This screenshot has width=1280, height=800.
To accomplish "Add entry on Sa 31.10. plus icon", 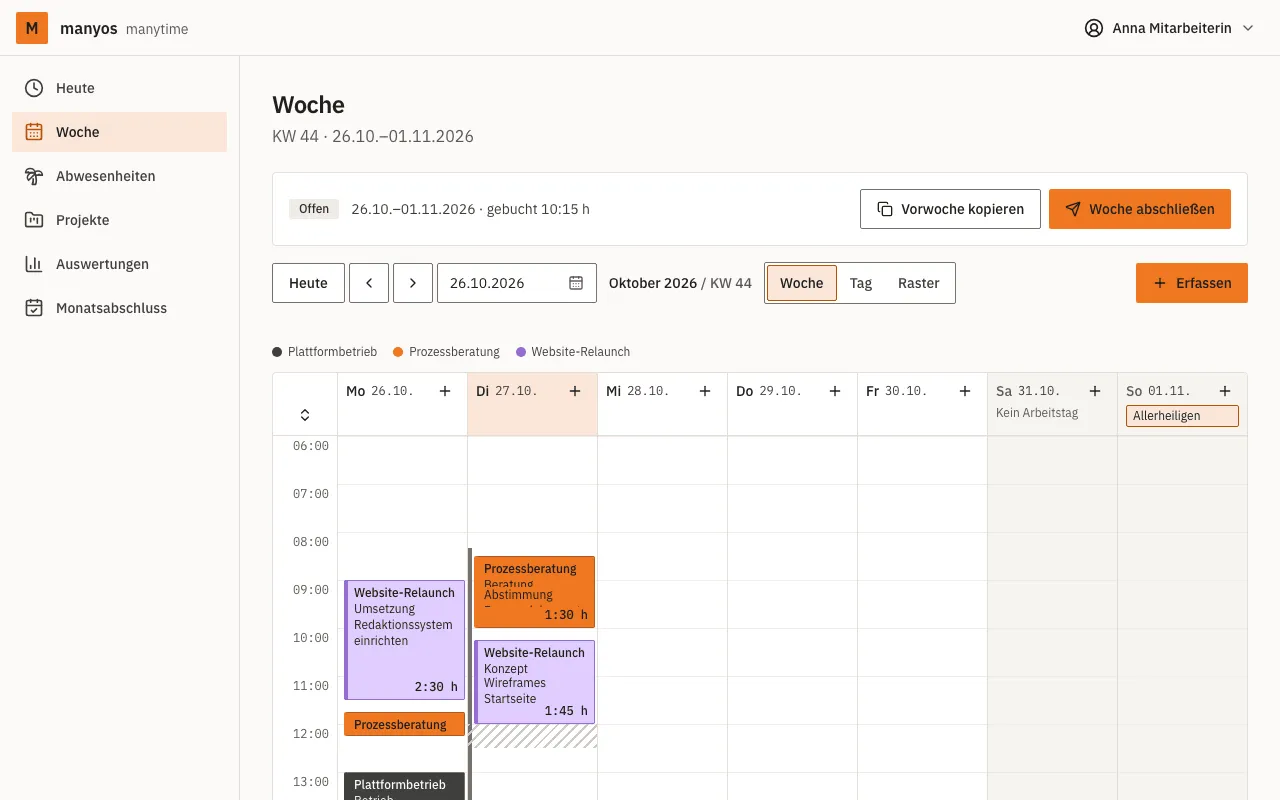I will click(1095, 391).
